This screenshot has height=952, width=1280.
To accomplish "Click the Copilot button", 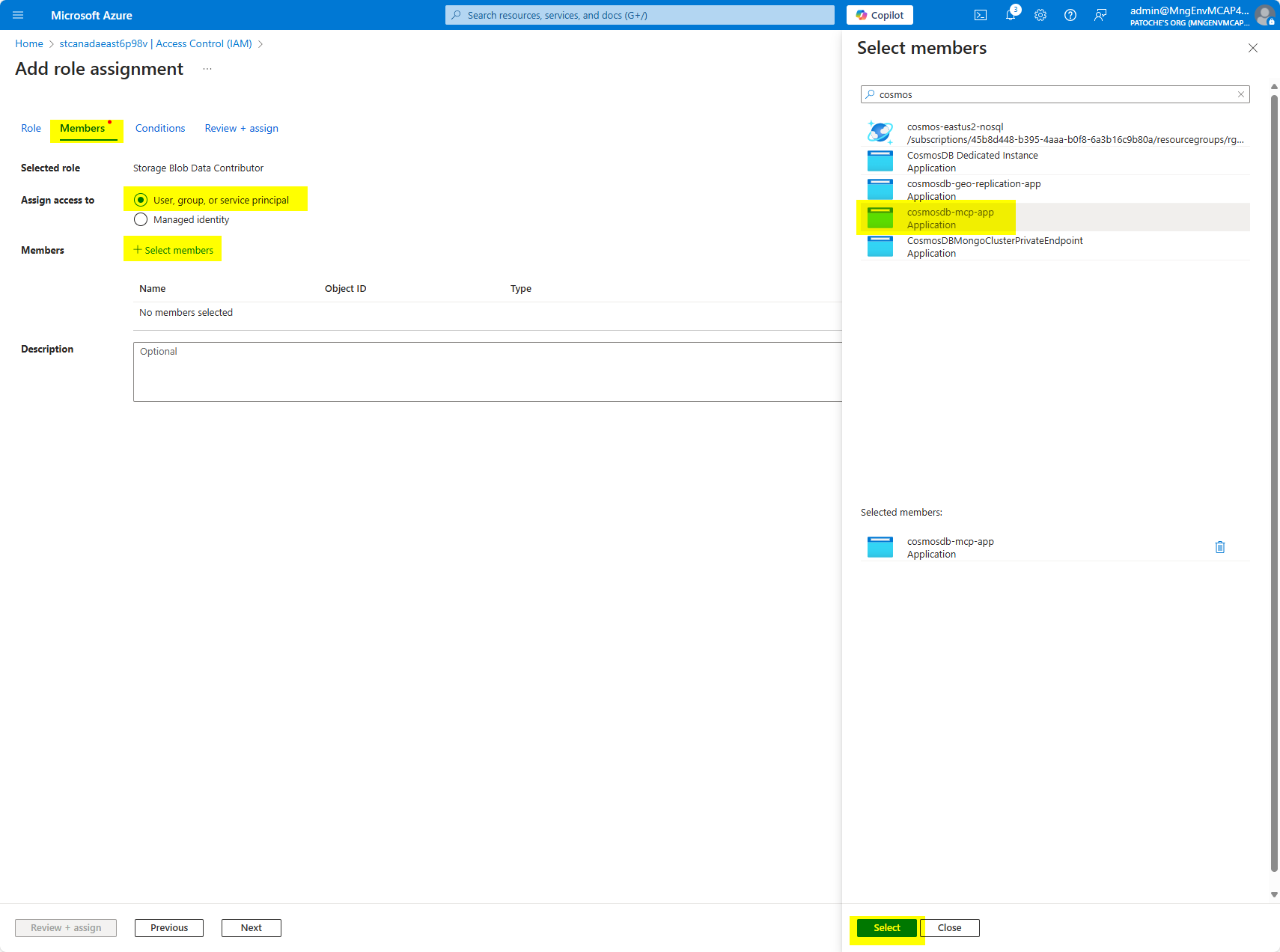I will (x=880, y=15).
